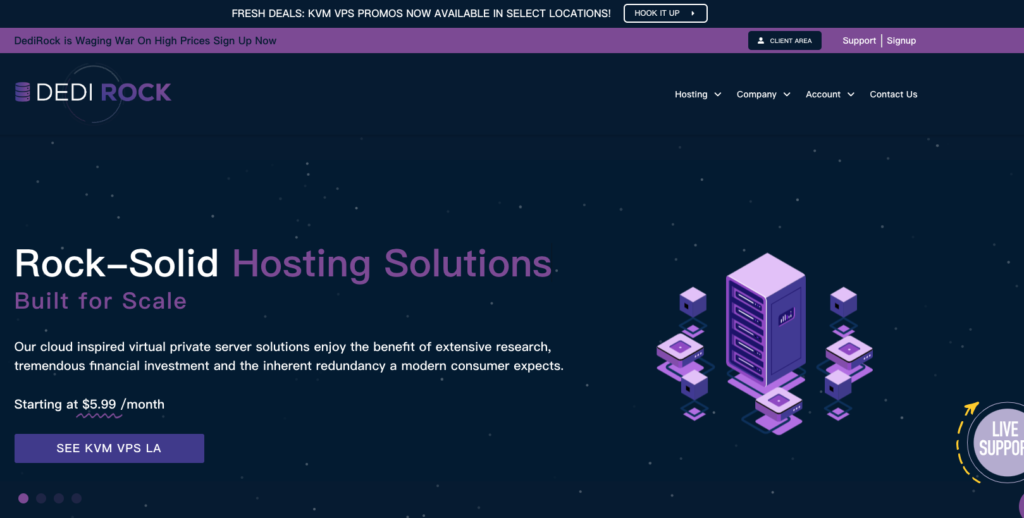Jump to the third carousel slide dot

tap(59, 498)
